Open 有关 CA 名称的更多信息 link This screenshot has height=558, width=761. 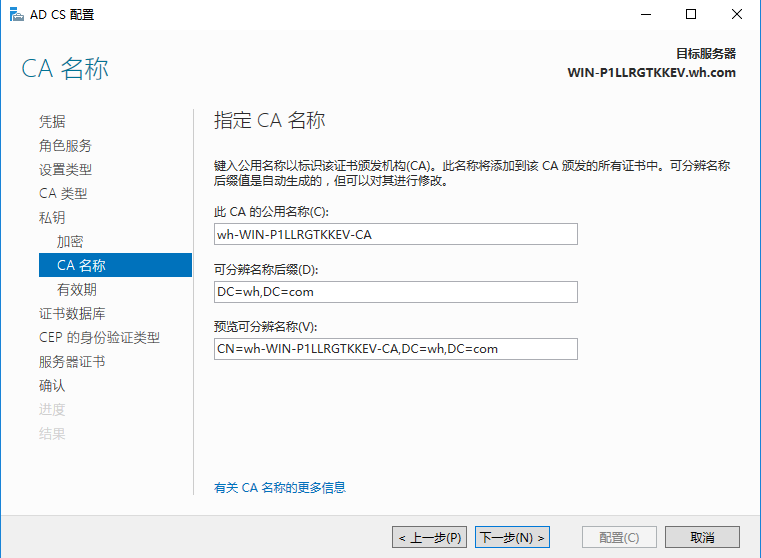(280, 488)
